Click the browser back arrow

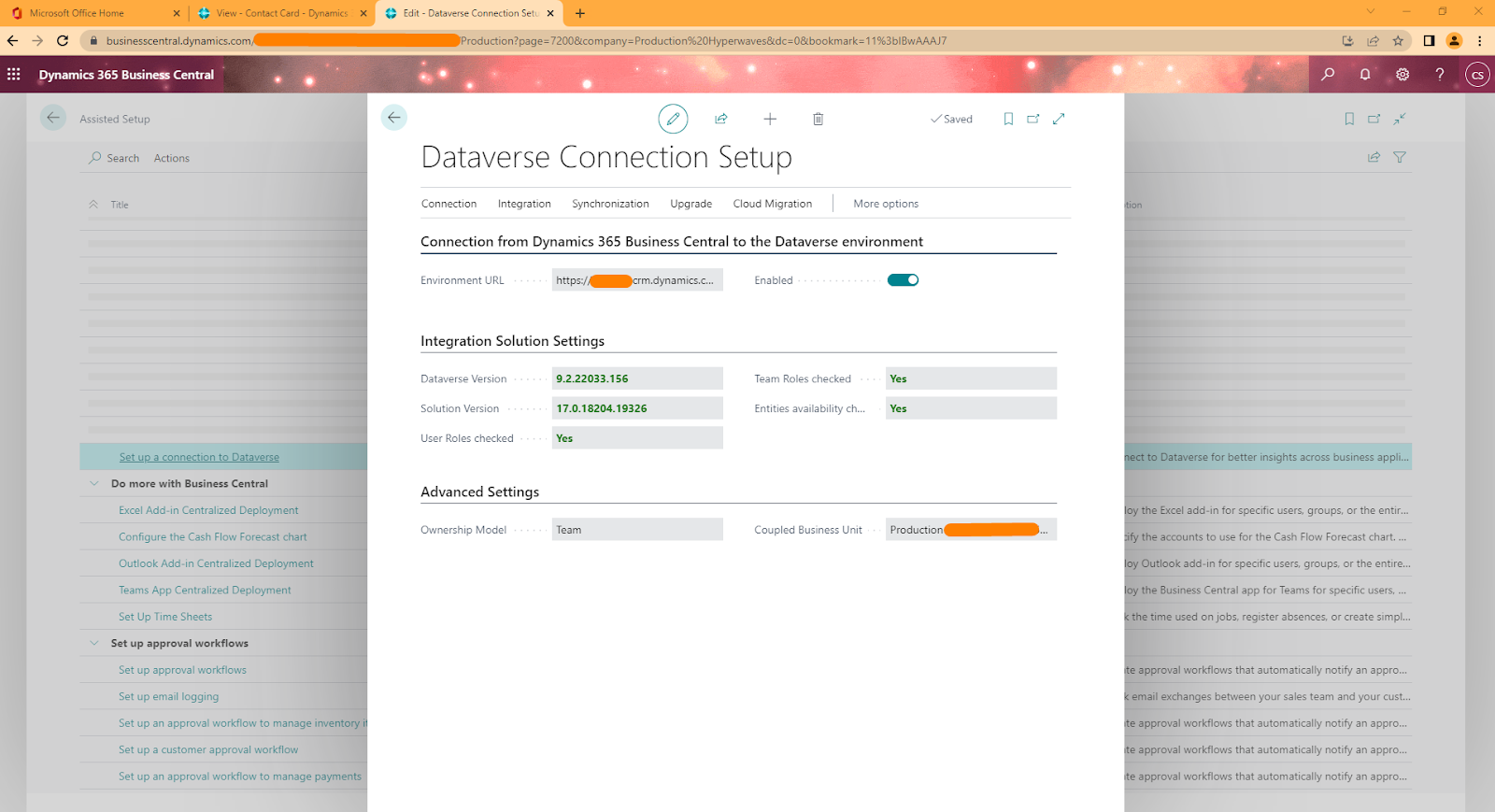click(12, 40)
